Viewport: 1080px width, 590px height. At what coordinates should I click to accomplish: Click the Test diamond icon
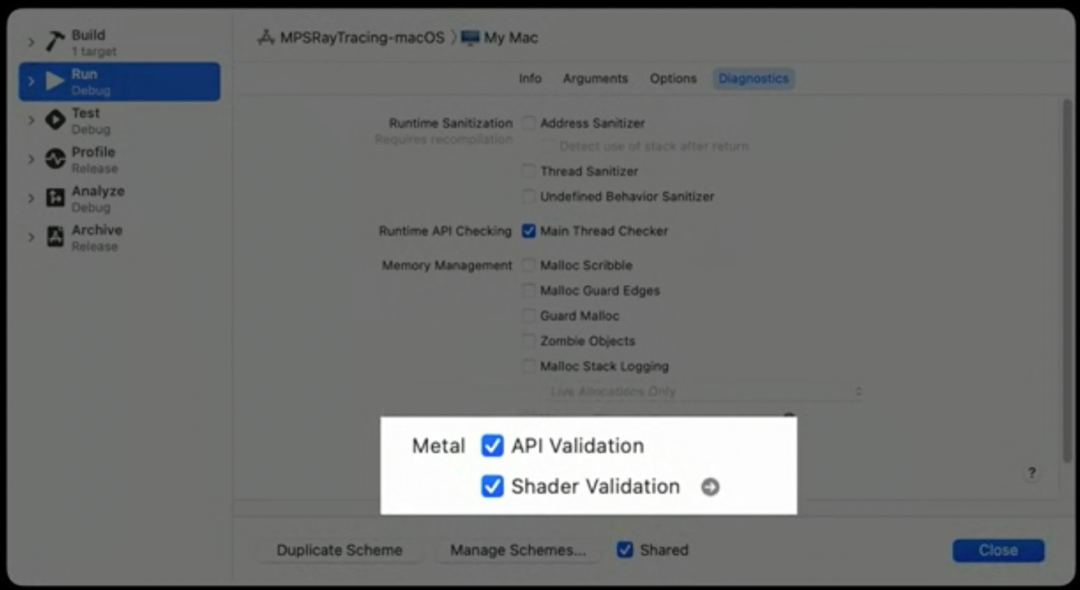pyautogui.click(x=55, y=120)
